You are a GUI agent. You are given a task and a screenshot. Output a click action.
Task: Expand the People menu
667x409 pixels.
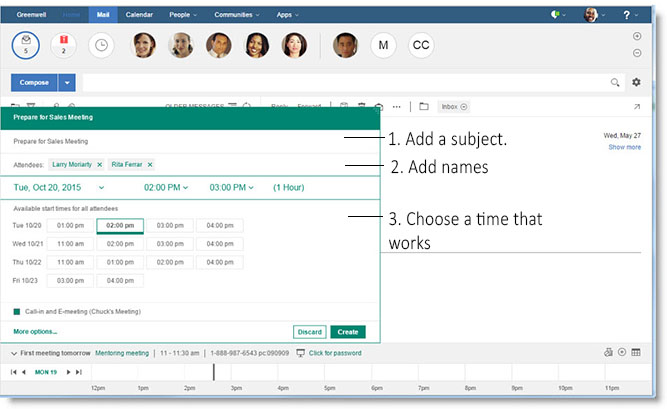click(x=183, y=14)
